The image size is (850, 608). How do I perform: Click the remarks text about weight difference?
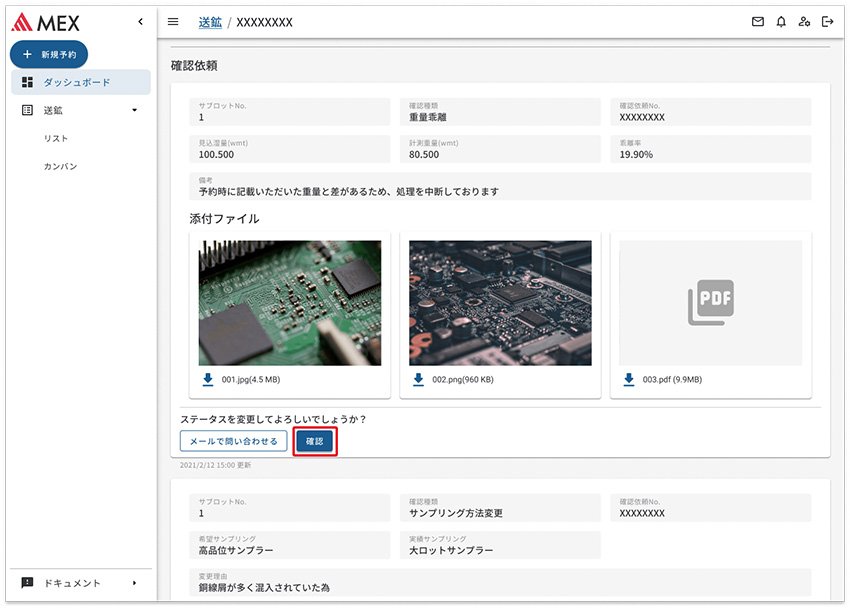tap(349, 191)
